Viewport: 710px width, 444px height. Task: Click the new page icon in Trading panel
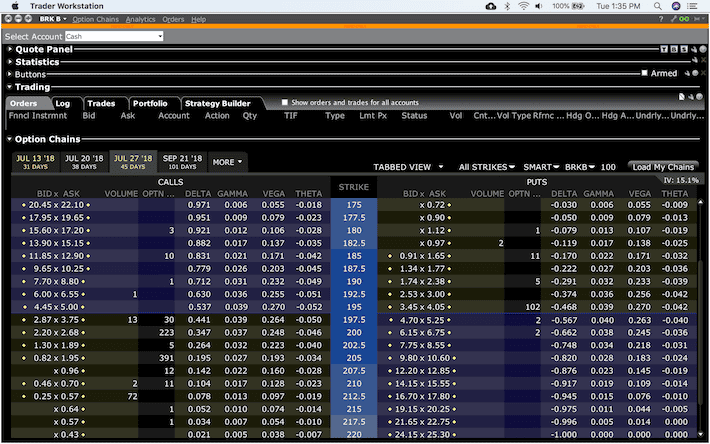680,96
